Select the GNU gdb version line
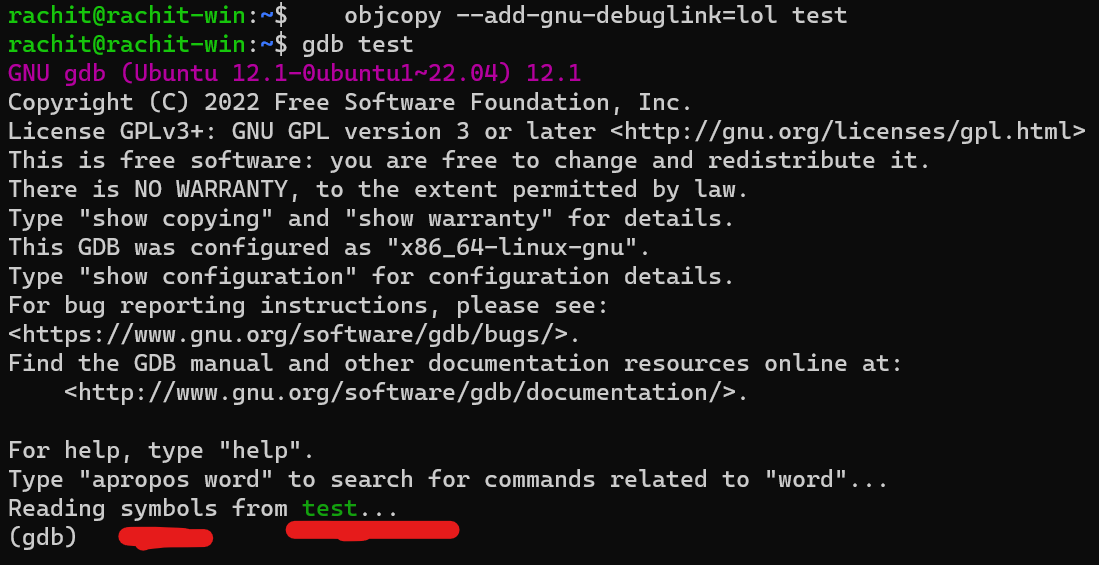This screenshot has width=1099, height=565. (294, 73)
